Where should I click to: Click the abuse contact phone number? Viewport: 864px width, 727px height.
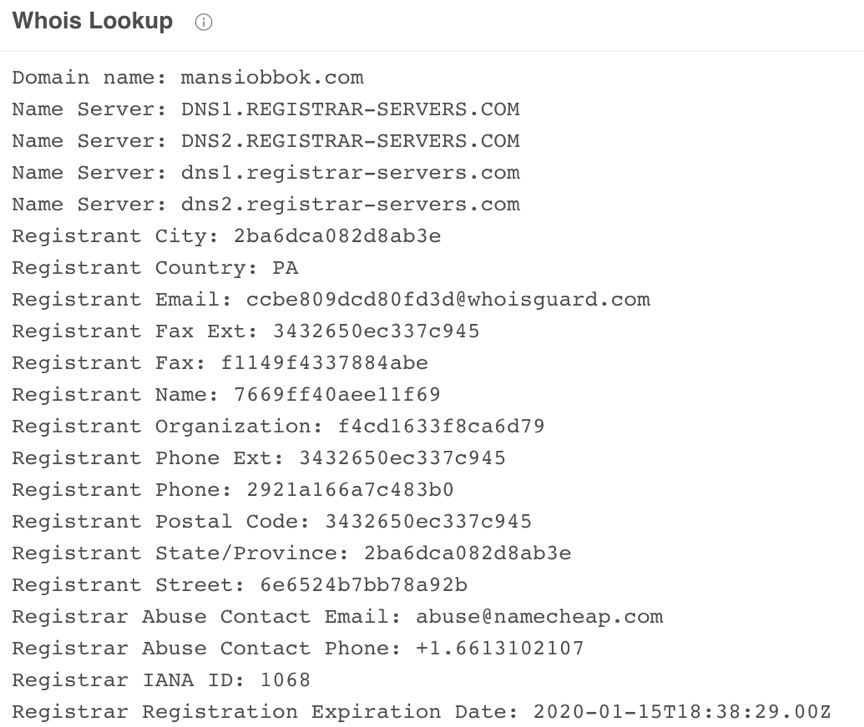coord(500,648)
